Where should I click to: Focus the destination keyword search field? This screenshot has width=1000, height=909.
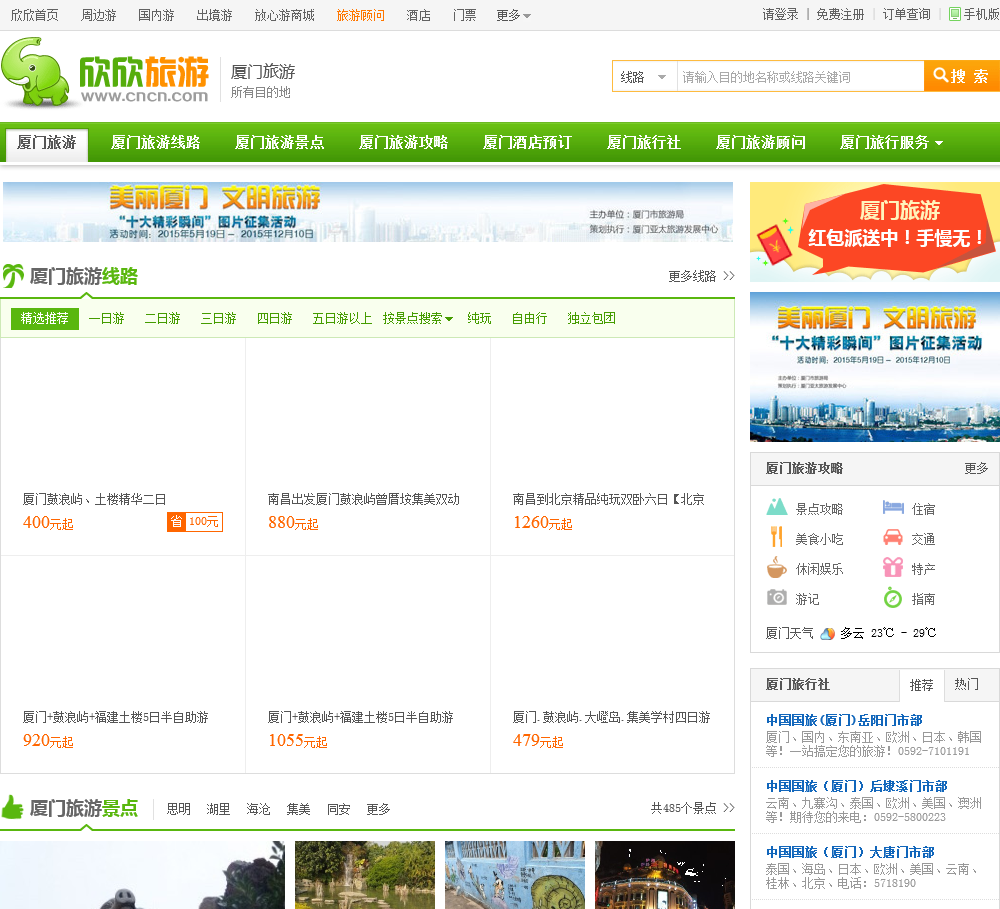coord(800,77)
